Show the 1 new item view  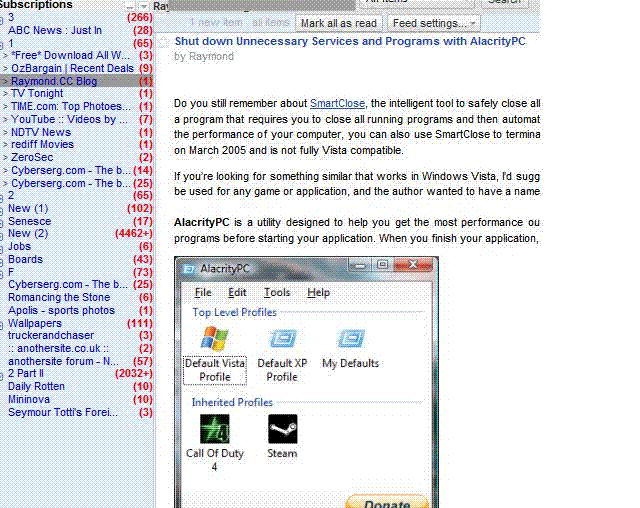point(216,22)
